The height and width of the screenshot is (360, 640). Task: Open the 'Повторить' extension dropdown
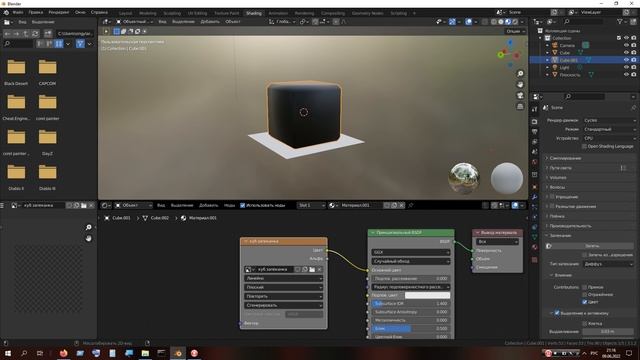[x=284, y=296]
